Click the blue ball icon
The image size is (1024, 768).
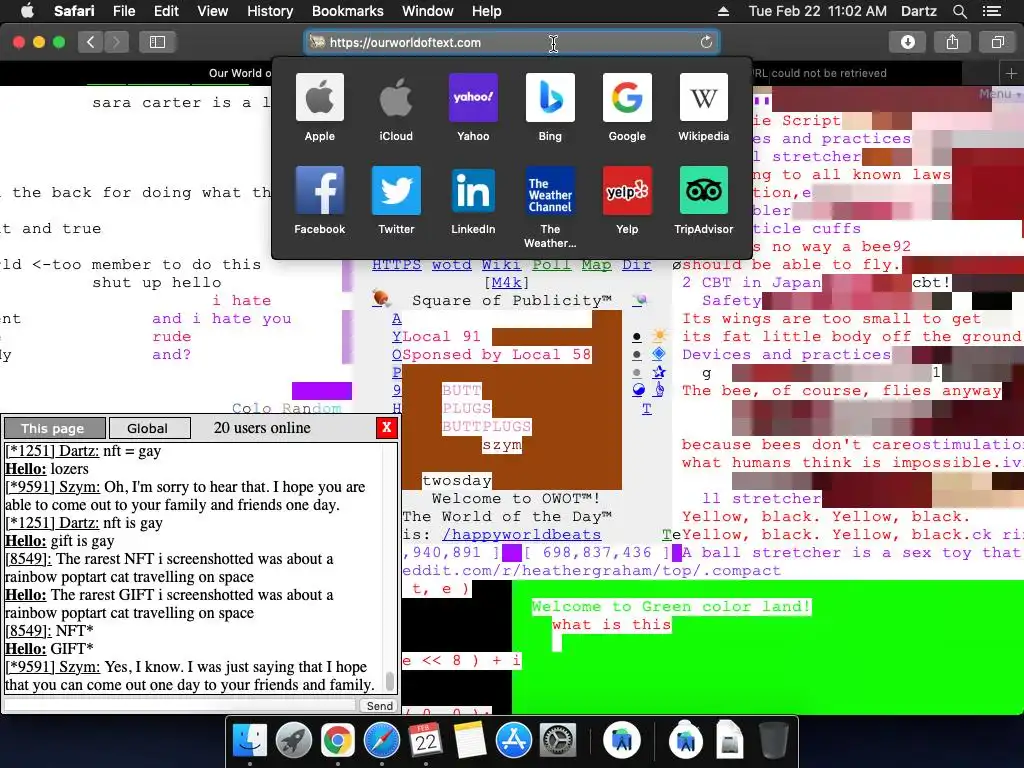pos(639,390)
